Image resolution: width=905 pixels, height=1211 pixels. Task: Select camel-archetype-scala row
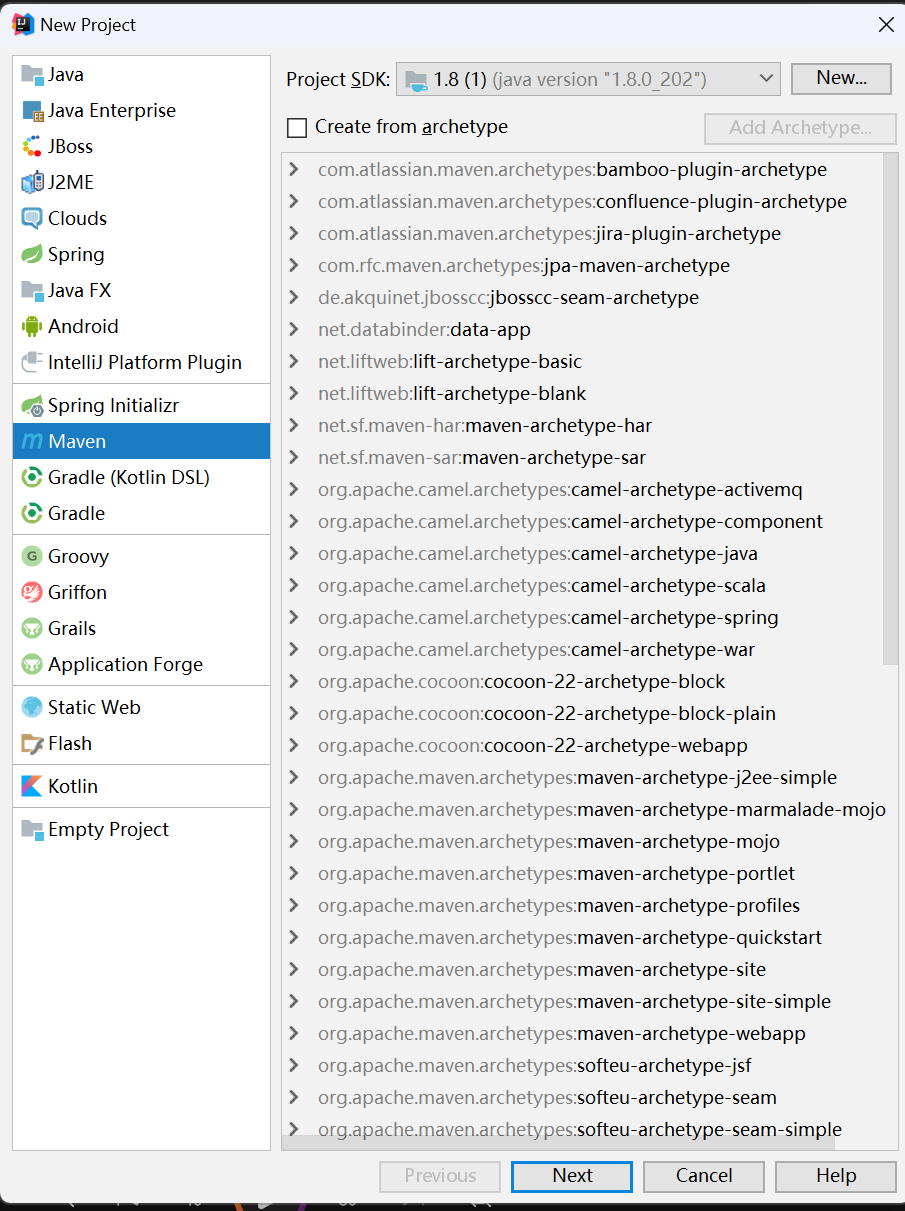click(582, 586)
